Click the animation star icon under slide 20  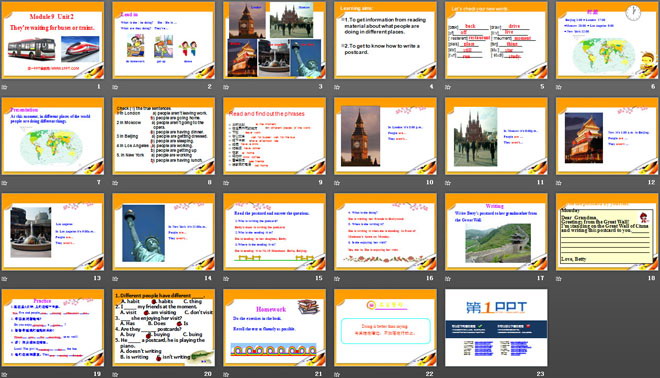(x=115, y=374)
